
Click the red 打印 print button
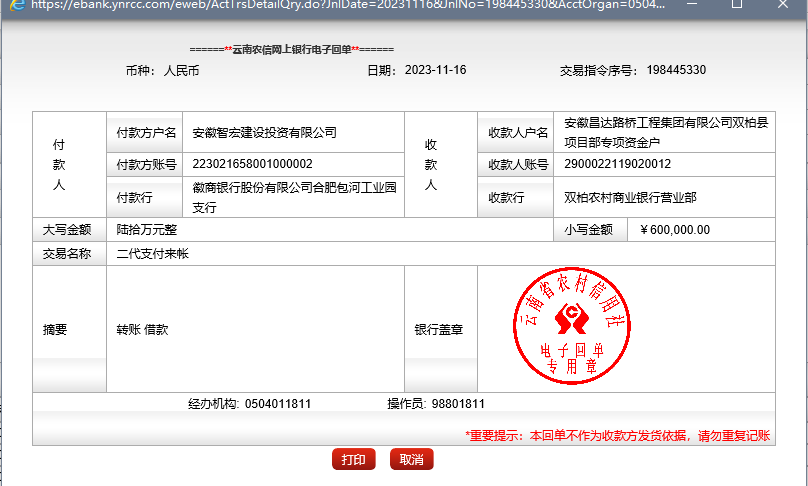tap(353, 459)
